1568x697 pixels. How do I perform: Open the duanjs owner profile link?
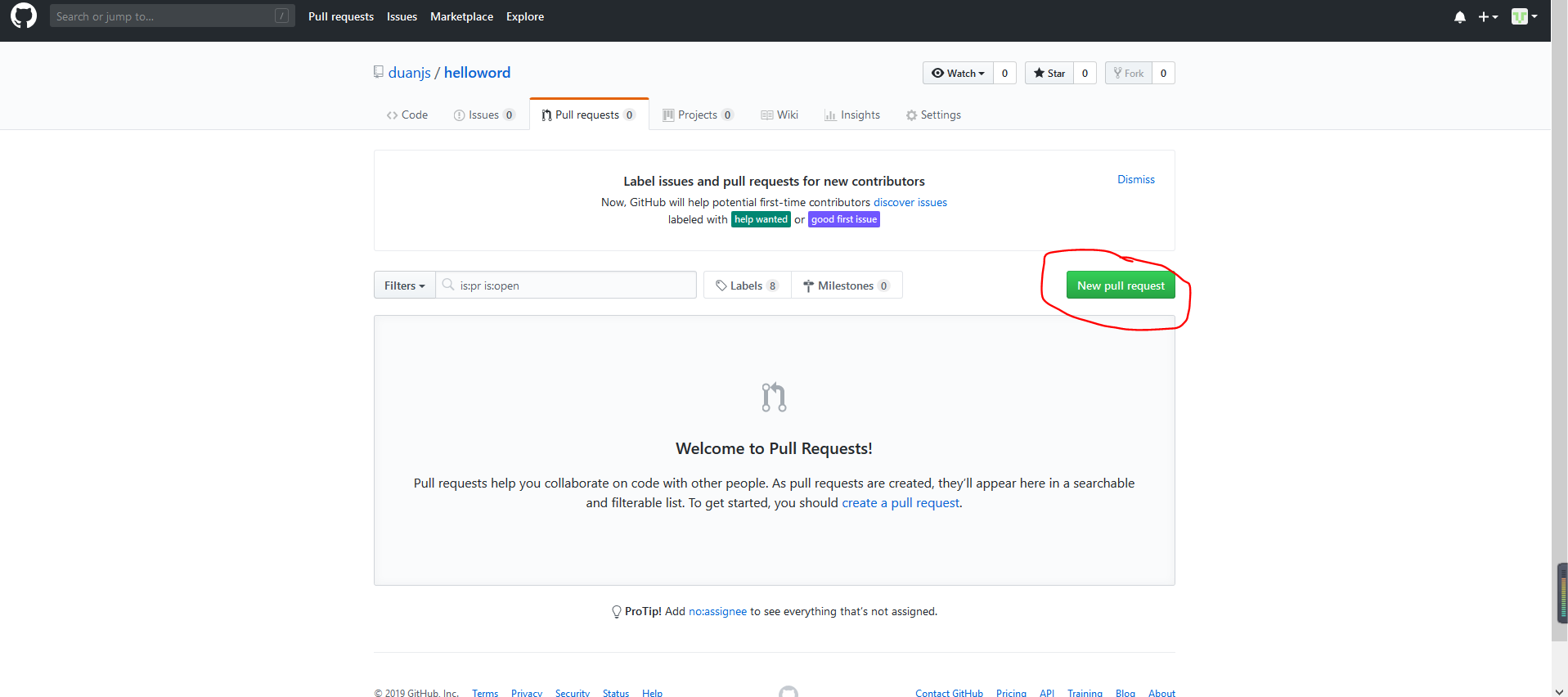409,73
